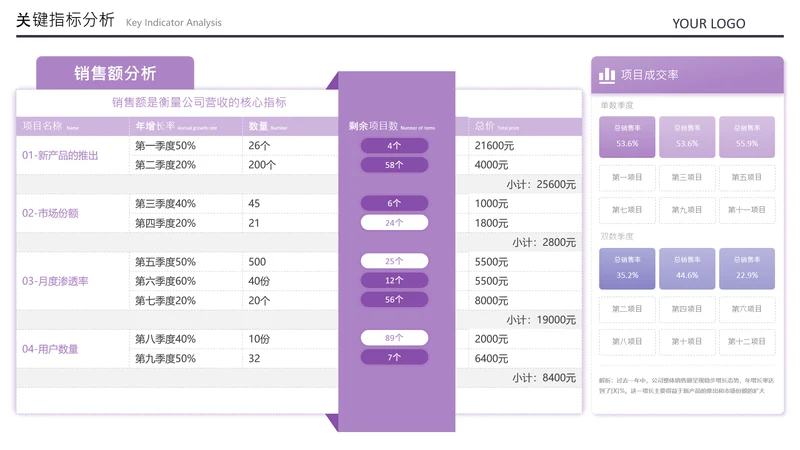Select the 第十一项目 dashed box
The width and height of the screenshot is (800, 450).
click(x=746, y=210)
